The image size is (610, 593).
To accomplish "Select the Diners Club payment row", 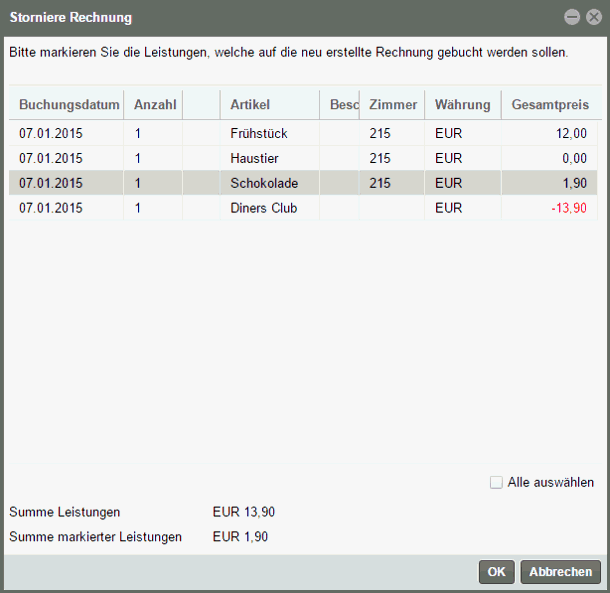I will tap(263, 208).
